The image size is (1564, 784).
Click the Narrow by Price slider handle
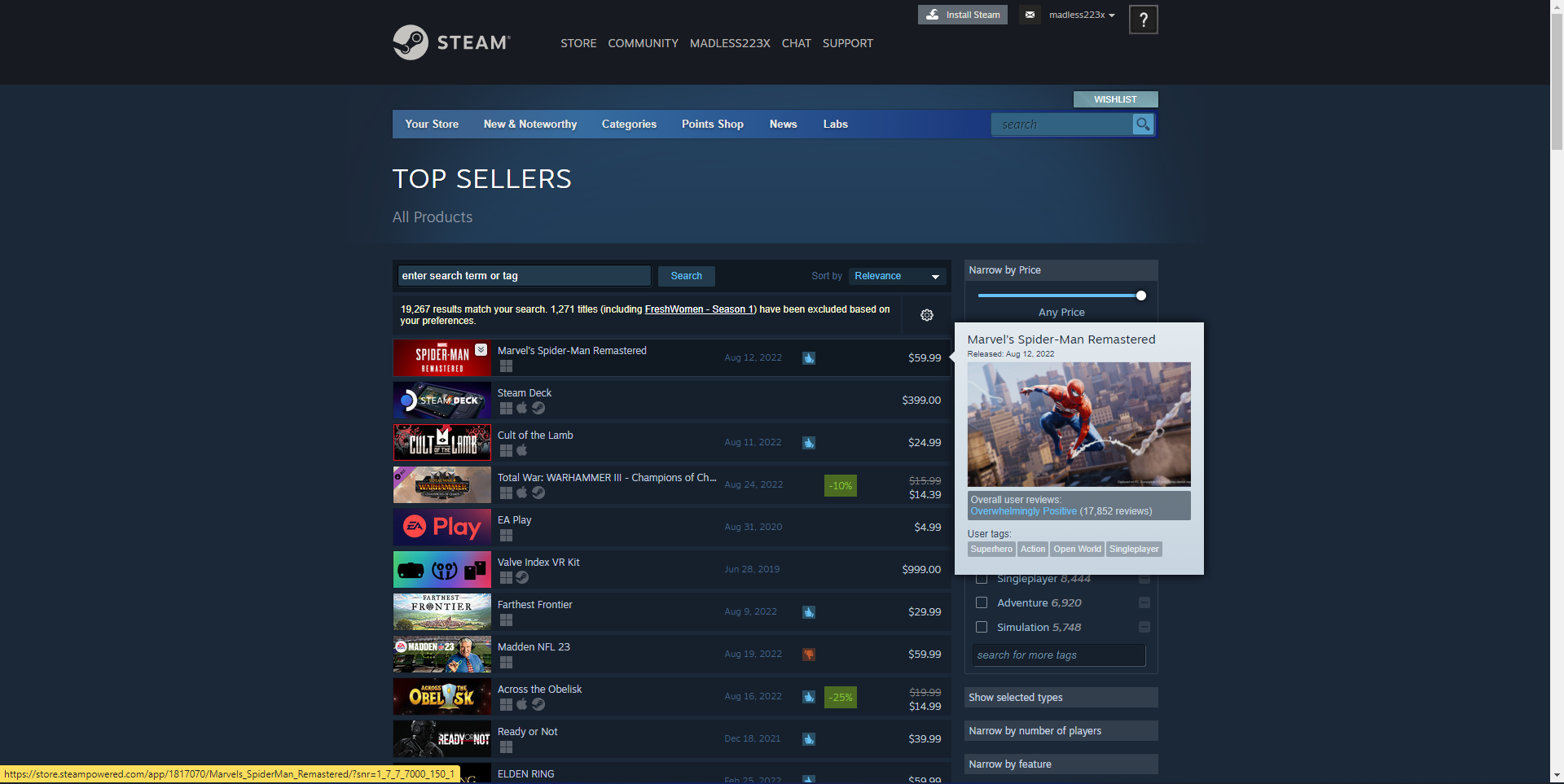(x=1140, y=296)
